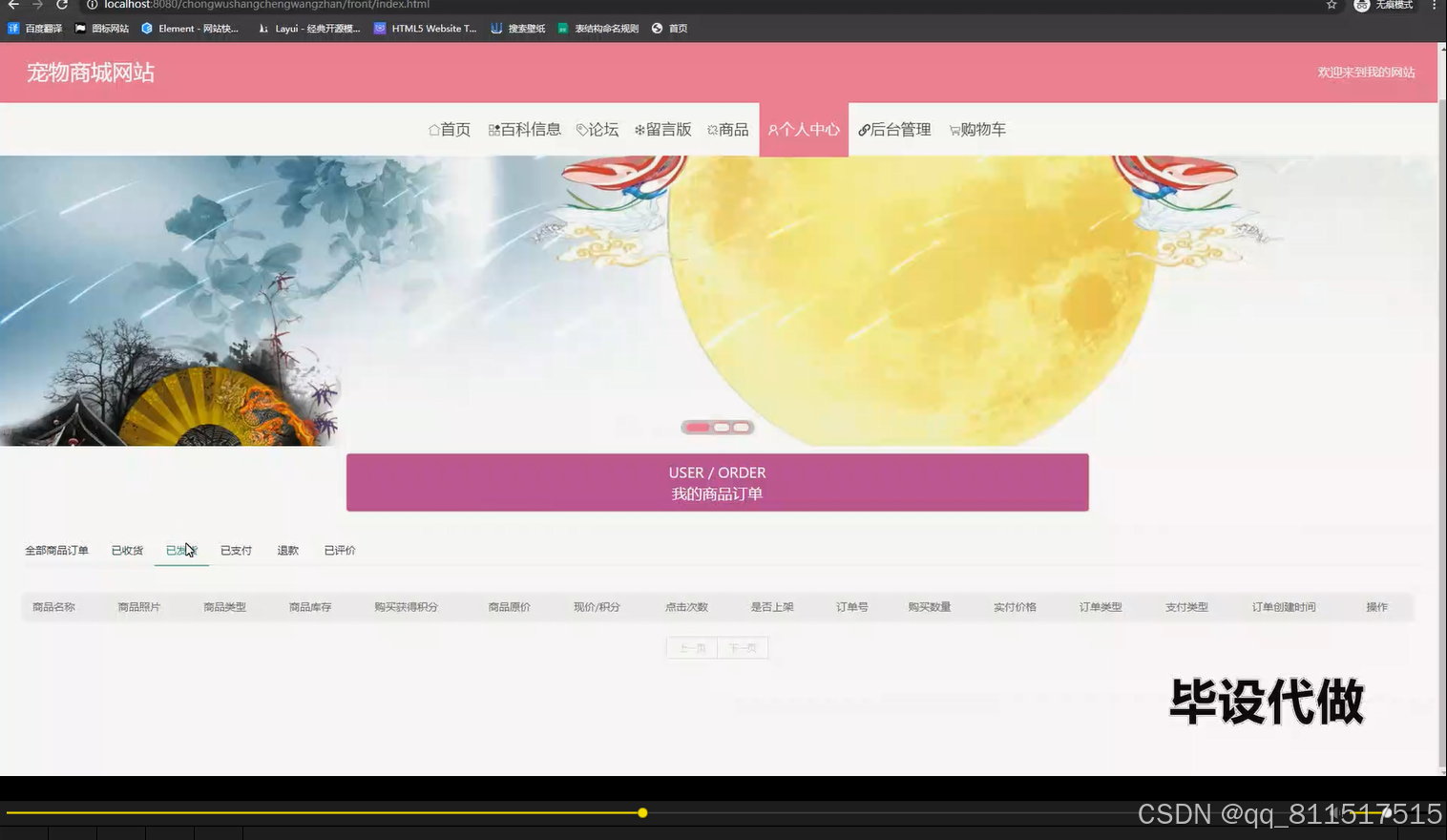Open 留言版 in the navigation bar
This screenshot has width=1447, height=840.
pyautogui.click(x=662, y=130)
